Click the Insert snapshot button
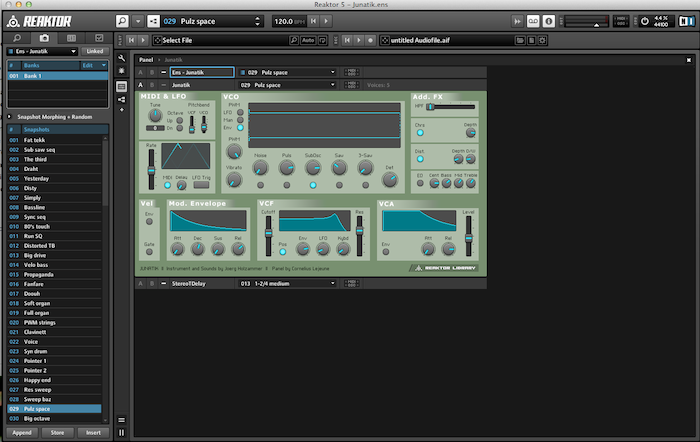700x442 pixels. tap(93, 433)
